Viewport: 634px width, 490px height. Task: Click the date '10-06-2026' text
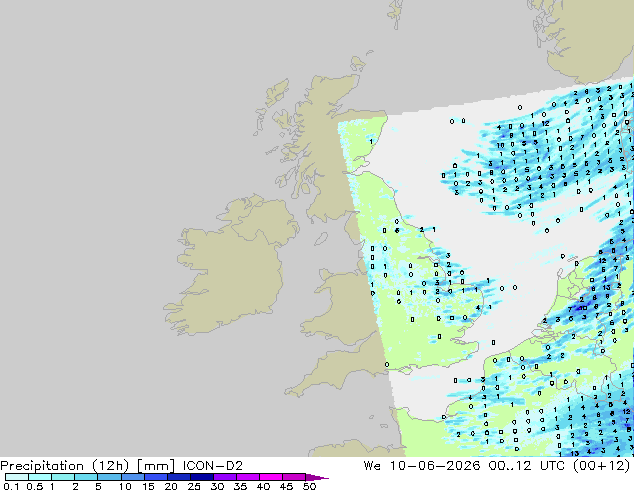click(435, 466)
